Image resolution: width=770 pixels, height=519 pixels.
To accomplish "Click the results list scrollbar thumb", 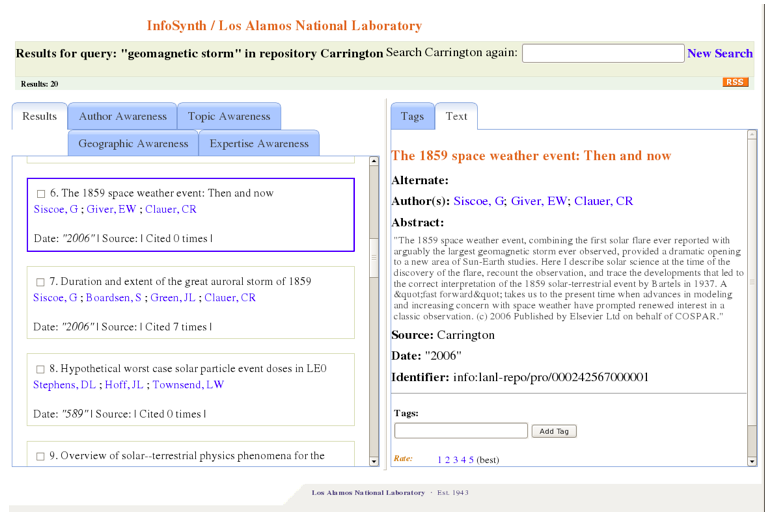I will [x=374, y=258].
